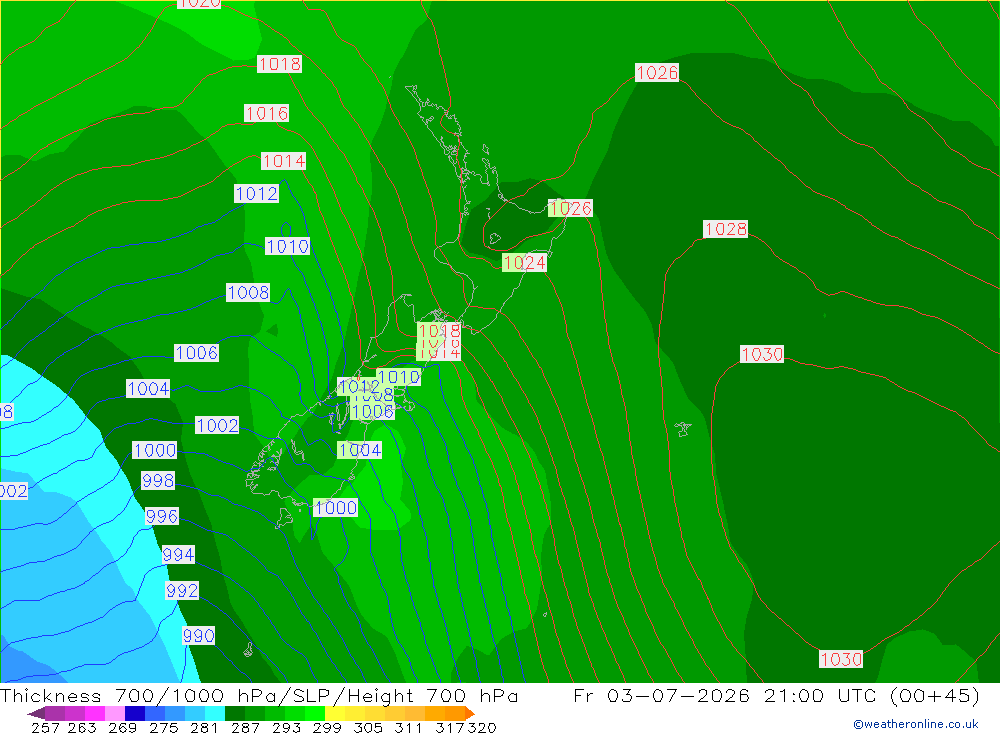This screenshot has width=1000, height=733.
Task: Click the 1010 label with light green background
Action: coord(399,377)
